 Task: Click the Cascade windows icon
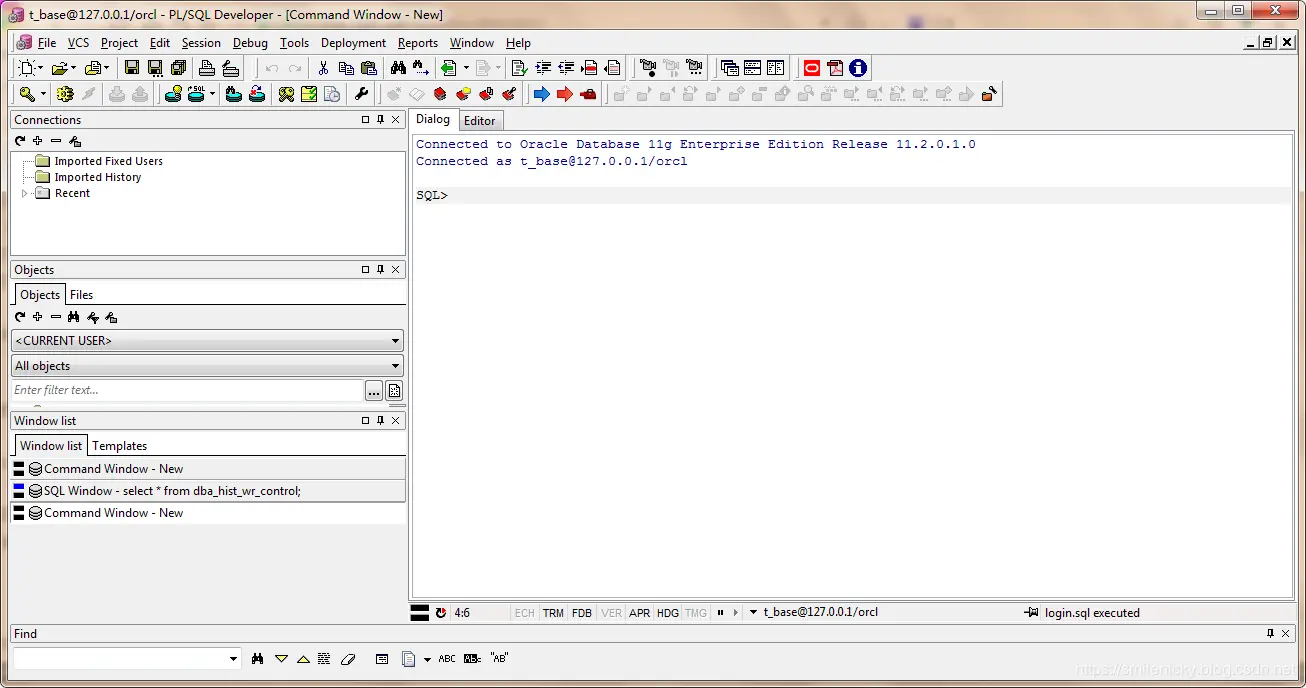(x=729, y=68)
